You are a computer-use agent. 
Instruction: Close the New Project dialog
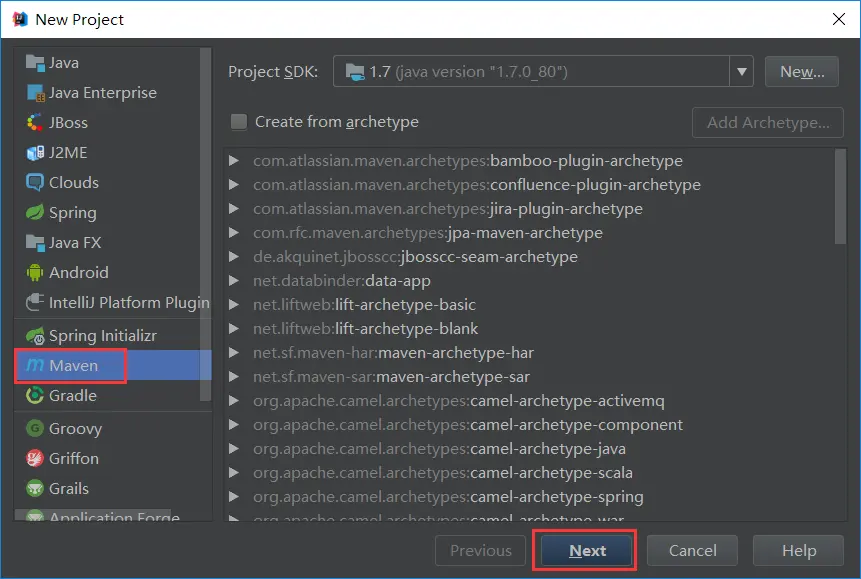pos(838,19)
